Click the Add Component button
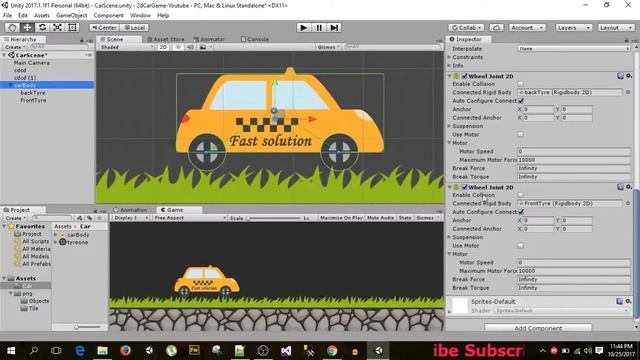This screenshot has width=640, height=360. tap(538, 328)
